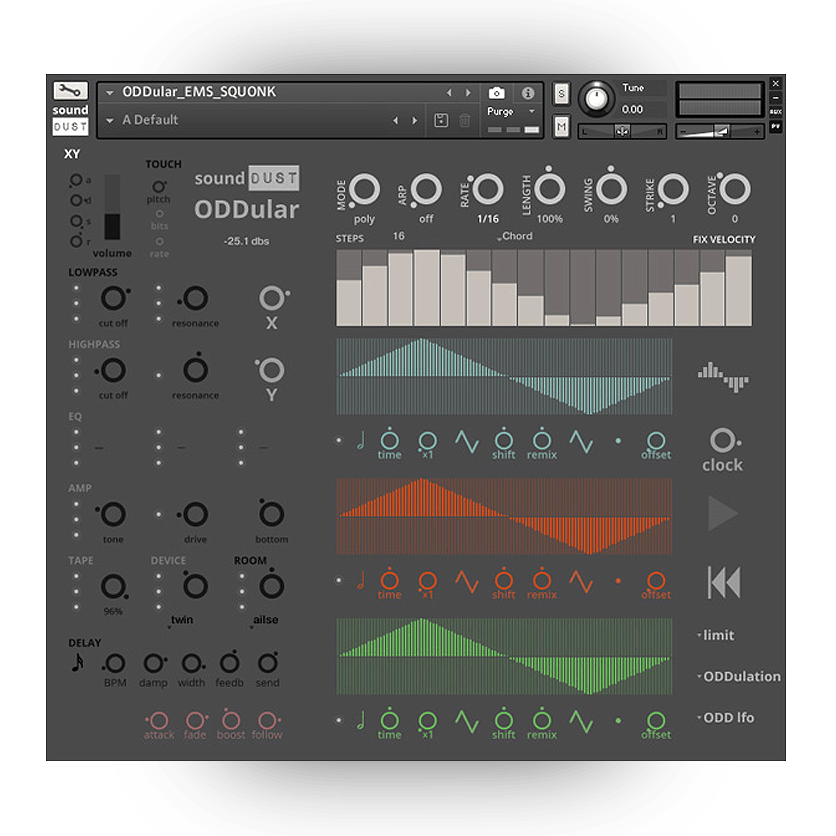Select the previous preset arrow beside A Default
Image resolution: width=836 pixels, height=836 pixels.
pos(395,120)
